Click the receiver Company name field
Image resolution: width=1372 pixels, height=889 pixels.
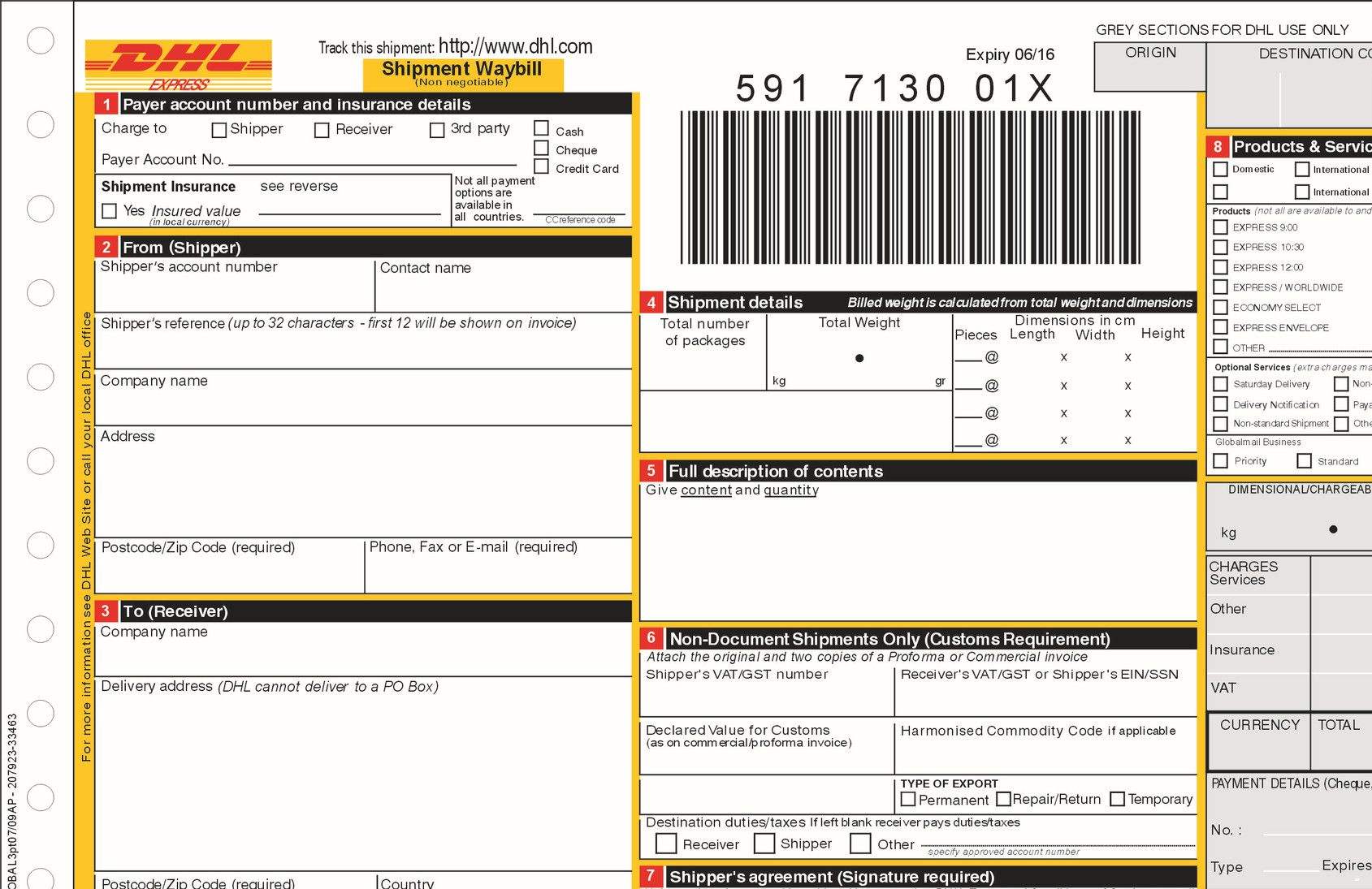363,649
